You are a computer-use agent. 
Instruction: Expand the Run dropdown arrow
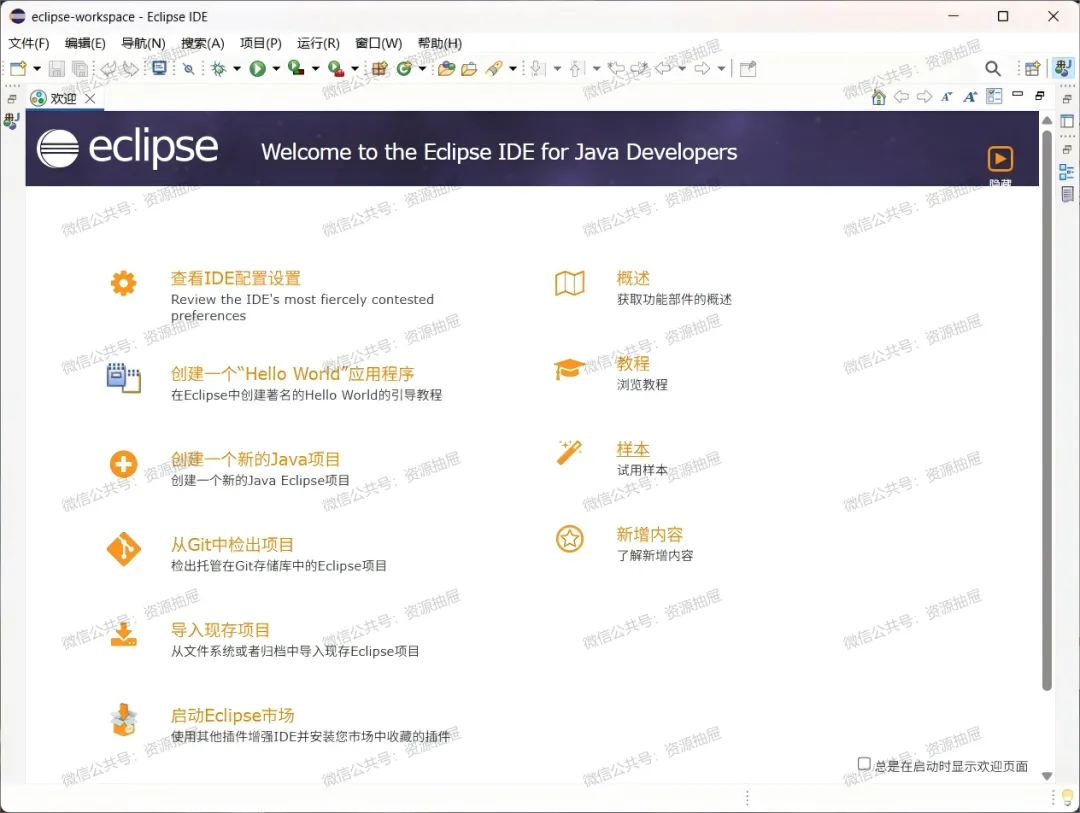coord(276,68)
